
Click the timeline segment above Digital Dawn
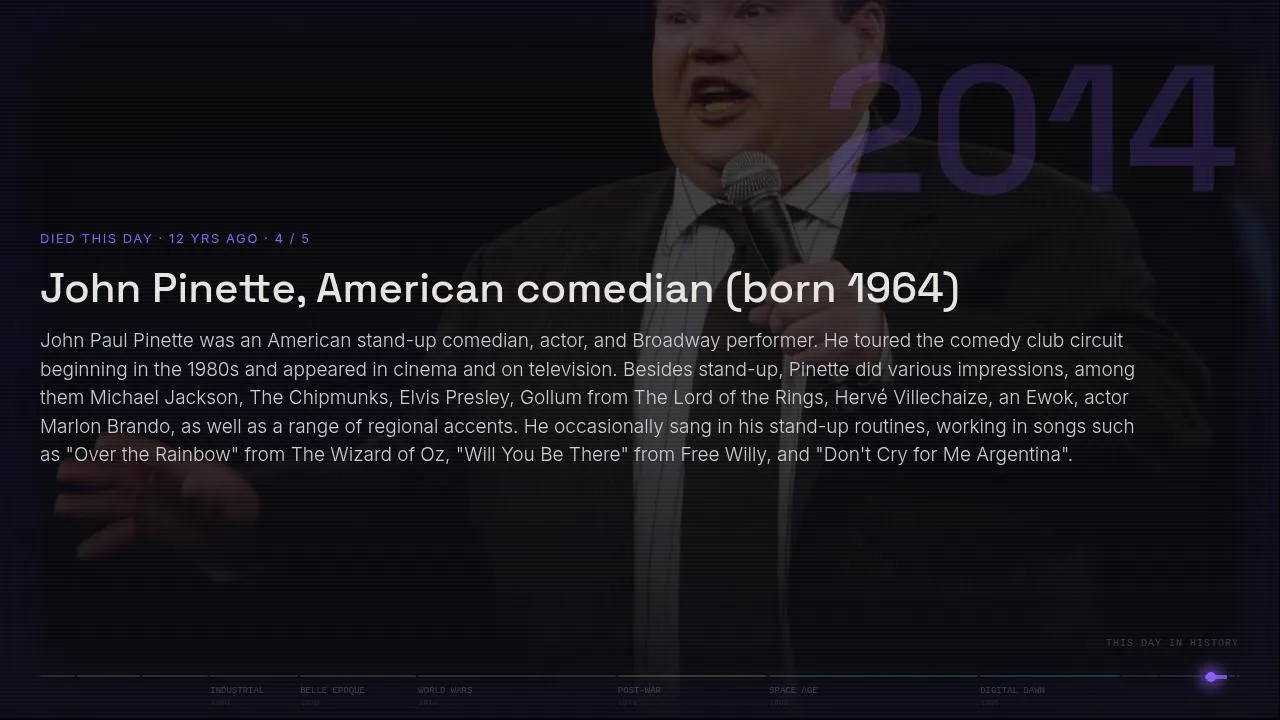[1050, 676]
